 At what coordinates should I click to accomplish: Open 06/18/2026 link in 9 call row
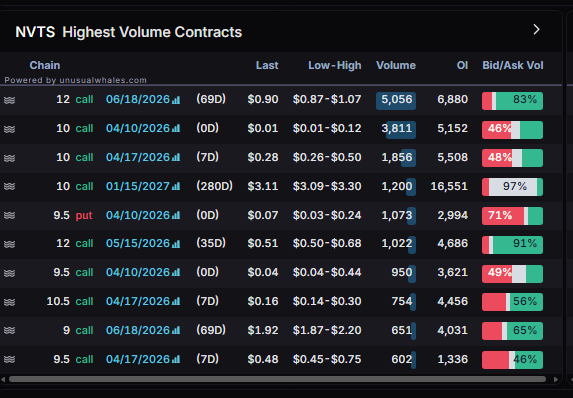tap(138, 330)
